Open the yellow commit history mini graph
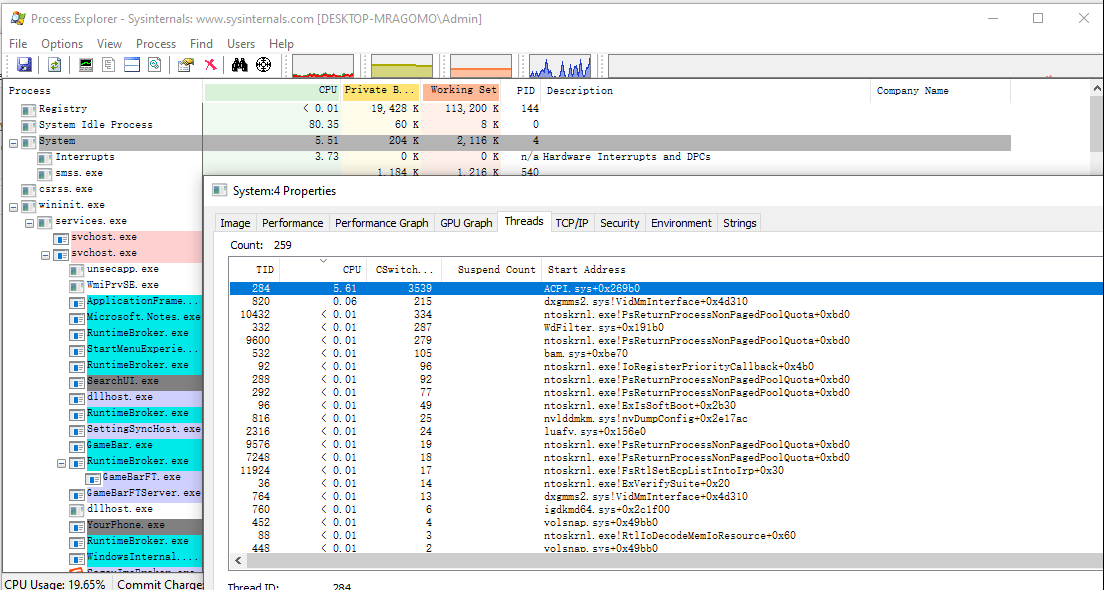 coord(402,66)
